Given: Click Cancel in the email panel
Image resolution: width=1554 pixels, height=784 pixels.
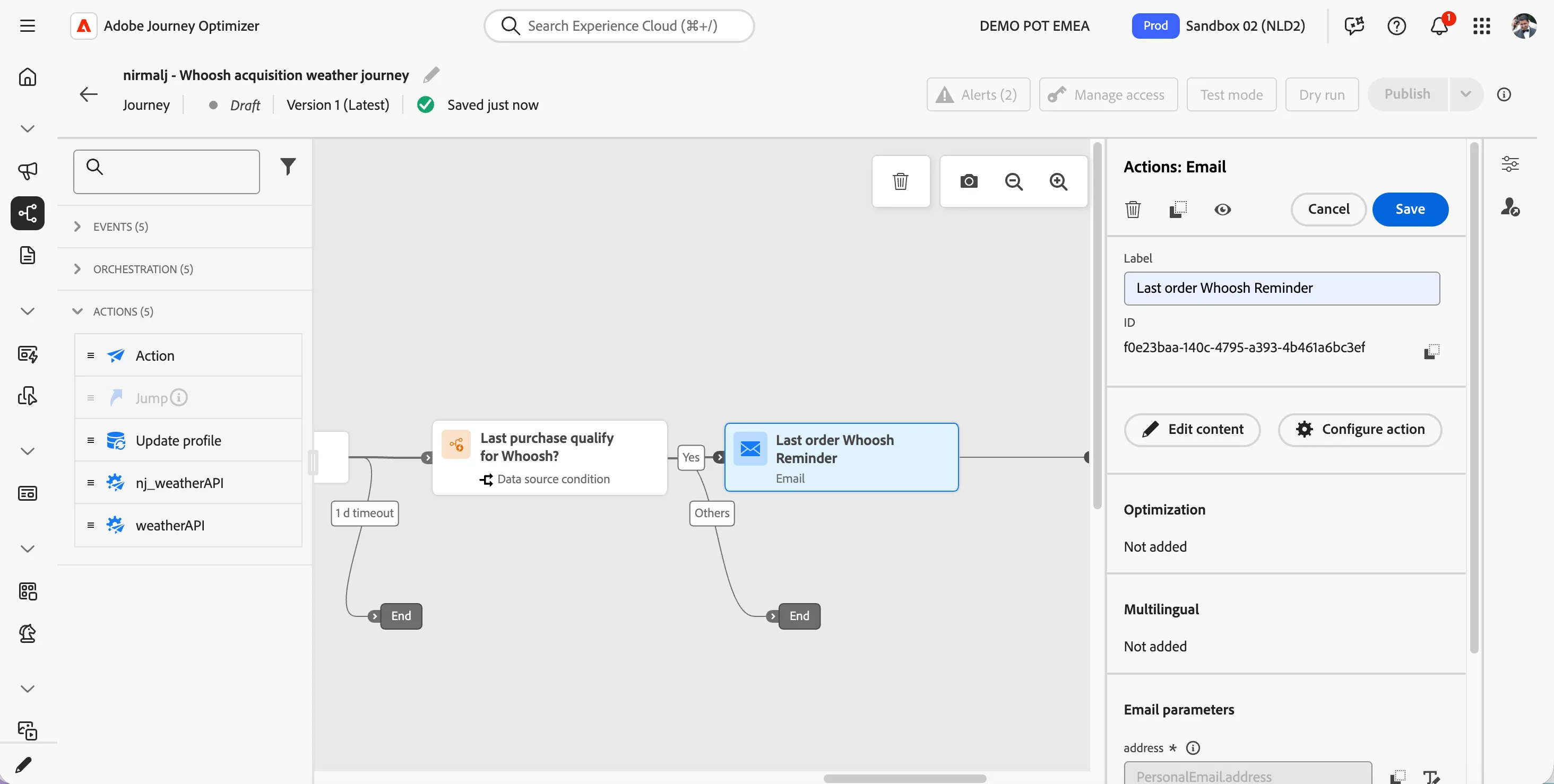Looking at the screenshot, I should (x=1328, y=210).
